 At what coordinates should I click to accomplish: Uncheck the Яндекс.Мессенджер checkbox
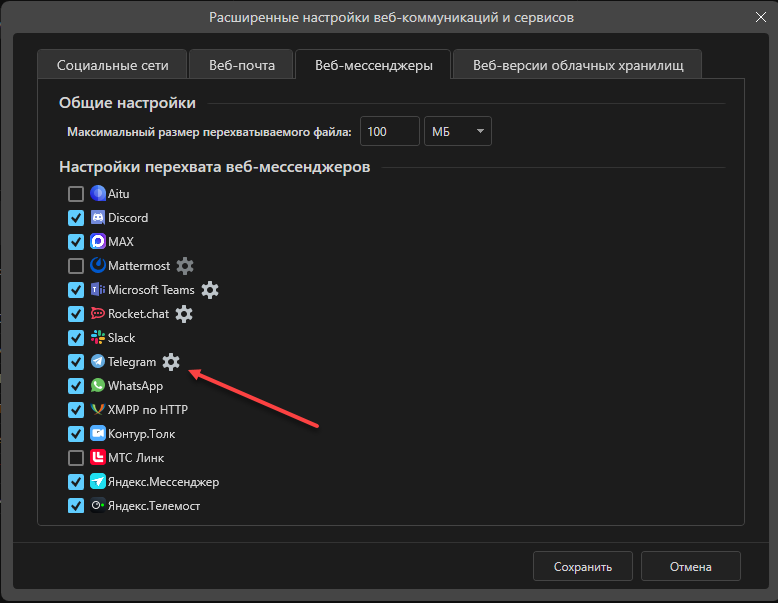pos(76,482)
